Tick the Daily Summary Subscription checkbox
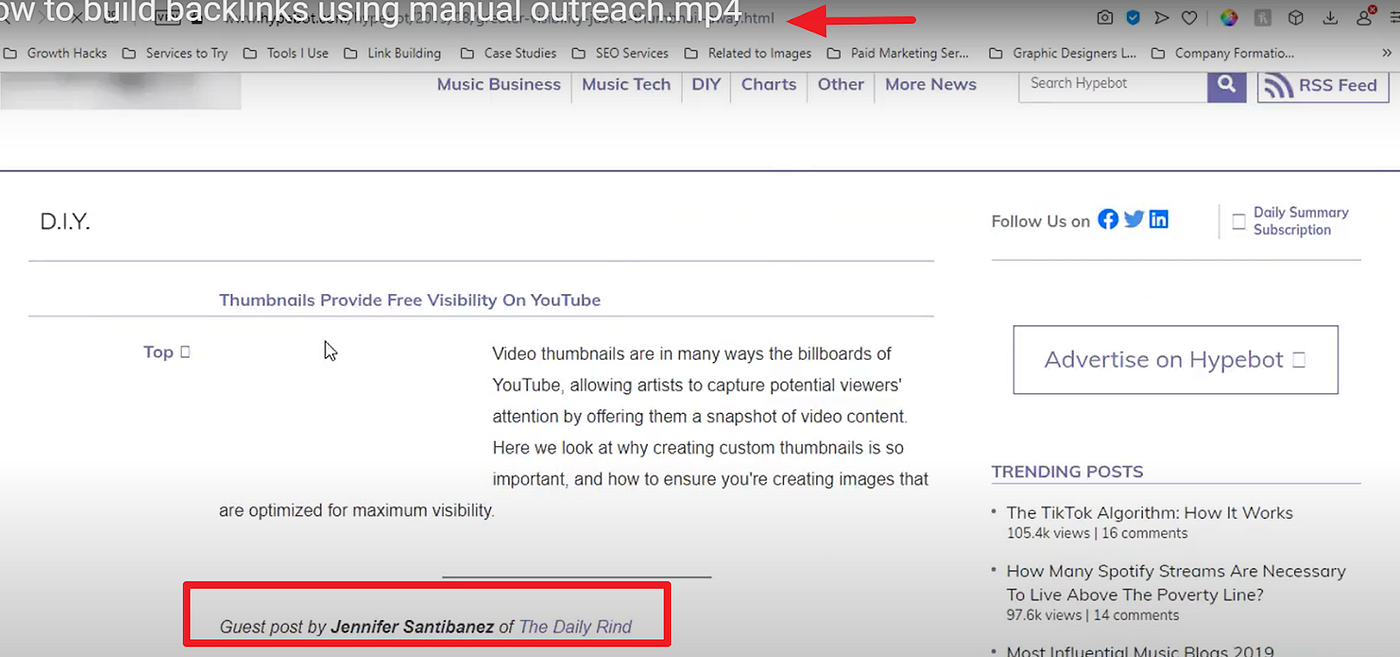Screen dimensions: 1400x657 tap(1239, 221)
